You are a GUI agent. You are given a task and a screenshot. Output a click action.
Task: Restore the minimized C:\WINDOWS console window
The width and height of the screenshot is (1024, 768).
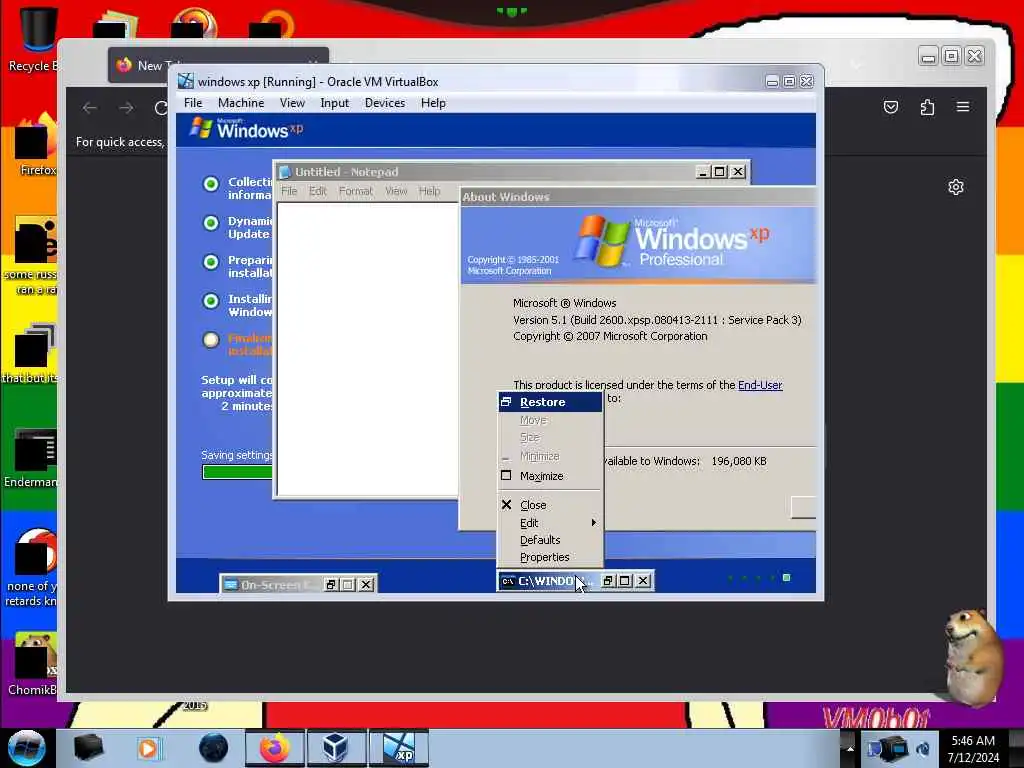607,581
